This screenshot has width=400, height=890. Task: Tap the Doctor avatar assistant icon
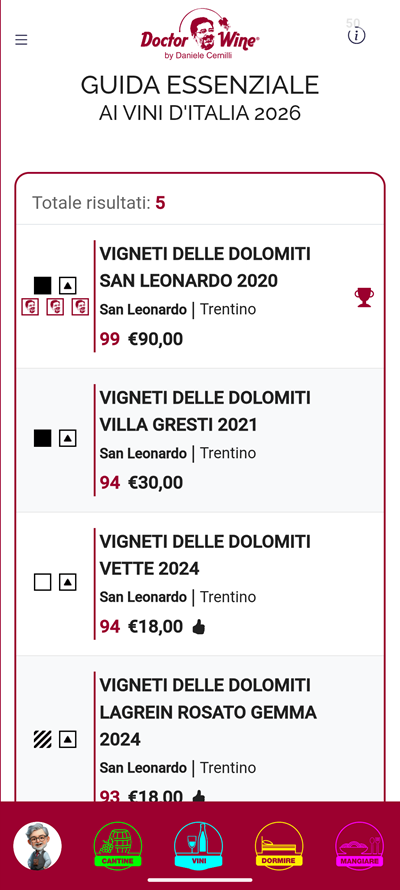(37, 846)
